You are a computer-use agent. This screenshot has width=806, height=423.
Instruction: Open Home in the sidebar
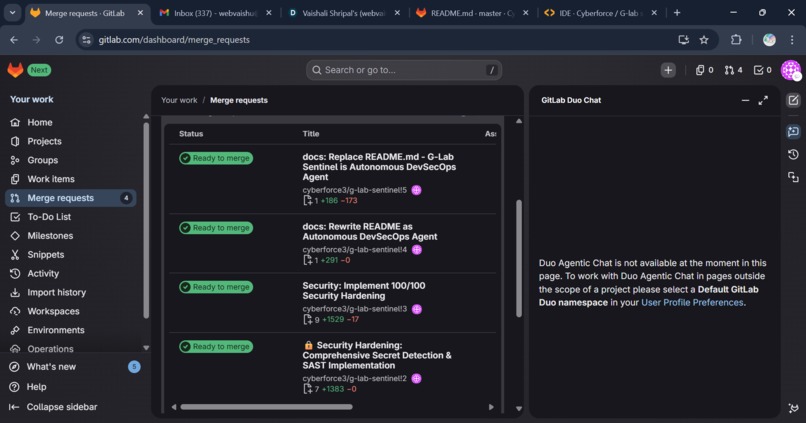click(70, 122)
